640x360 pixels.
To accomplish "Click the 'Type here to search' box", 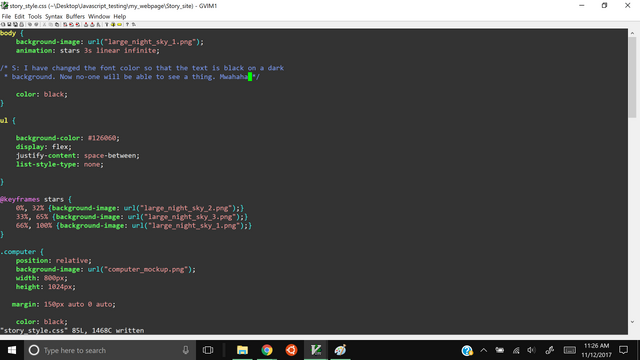I will 110,350.
